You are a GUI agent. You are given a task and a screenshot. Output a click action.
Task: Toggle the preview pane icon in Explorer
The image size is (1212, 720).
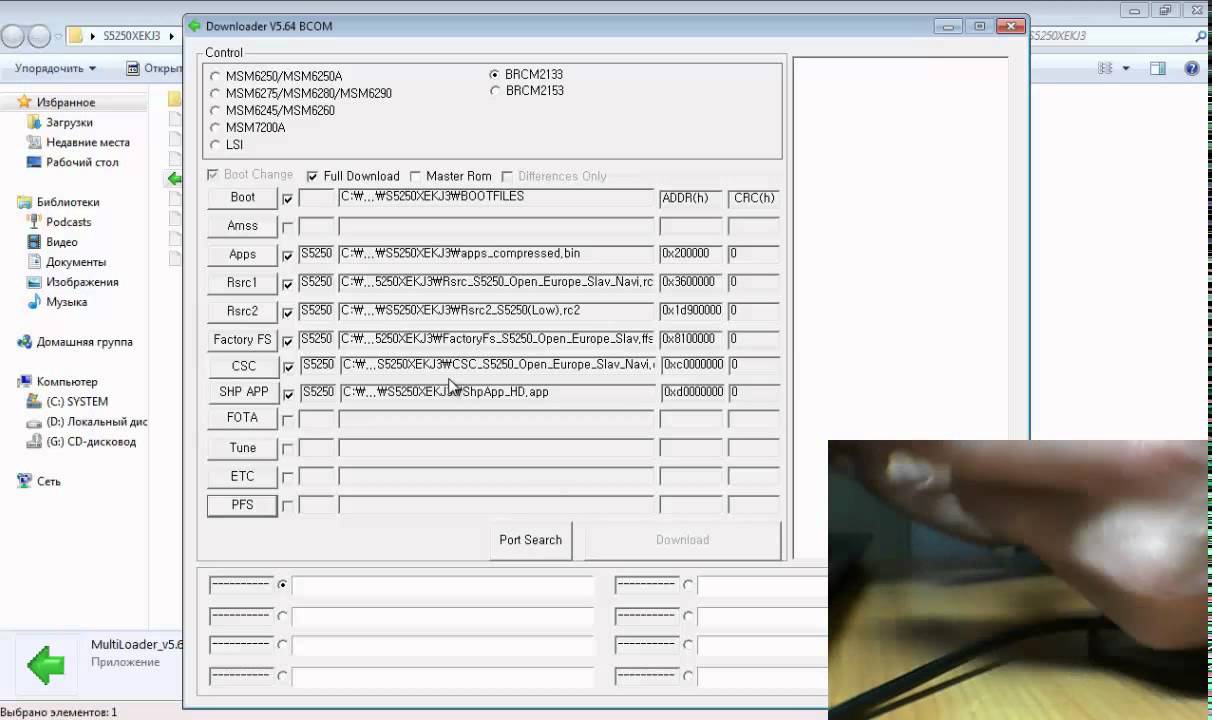pyautogui.click(x=1158, y=69)
